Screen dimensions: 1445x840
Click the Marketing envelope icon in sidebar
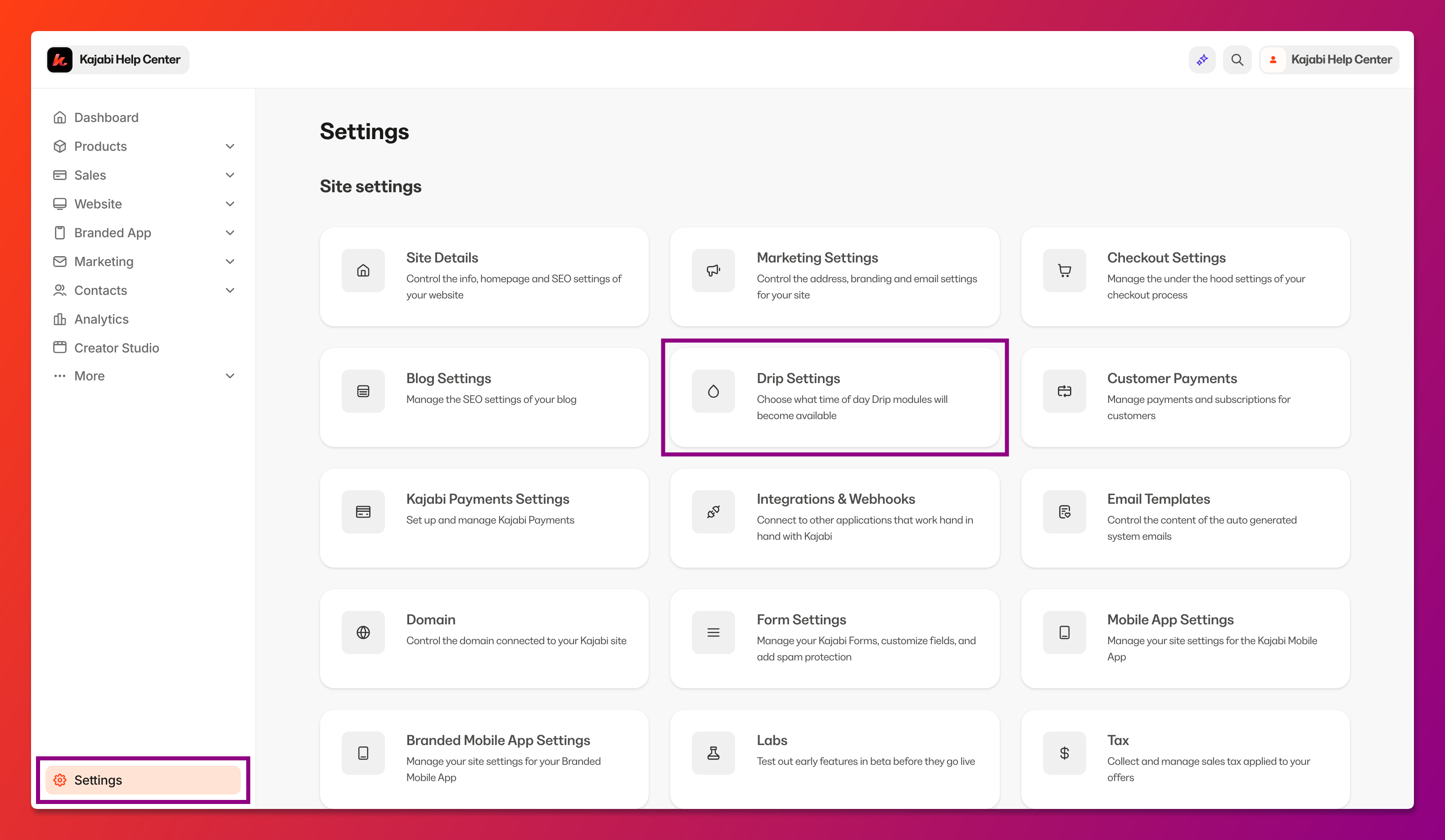[59, 262]
